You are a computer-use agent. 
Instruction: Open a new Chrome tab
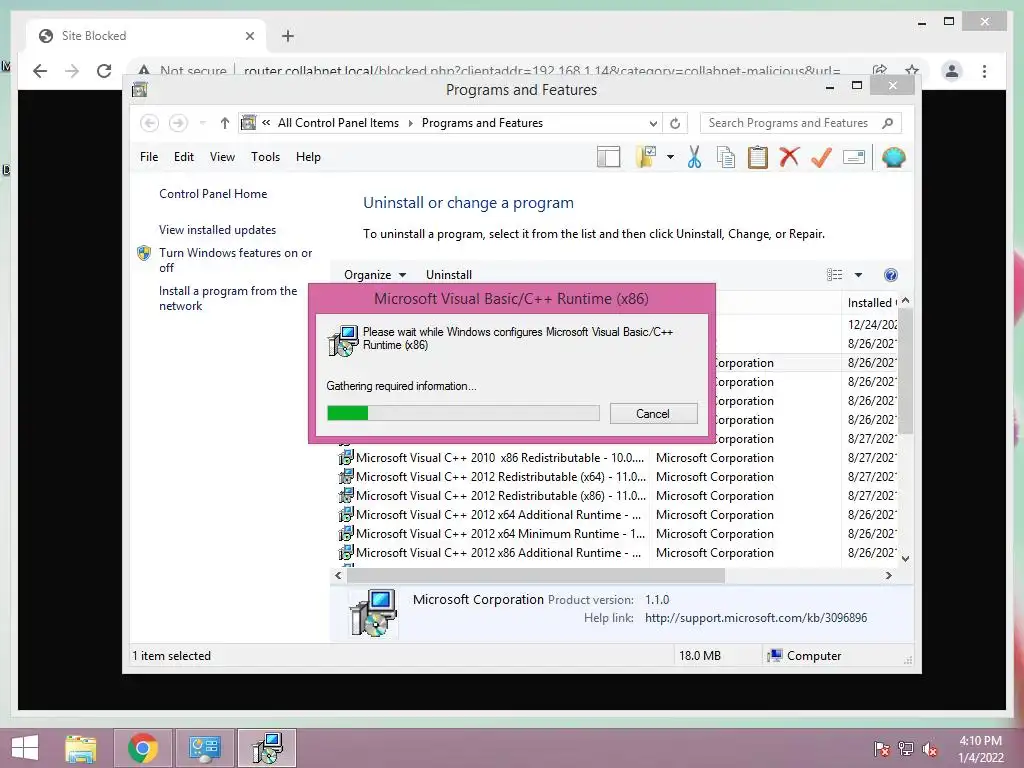pyautogui.click(x=288, y=36)
